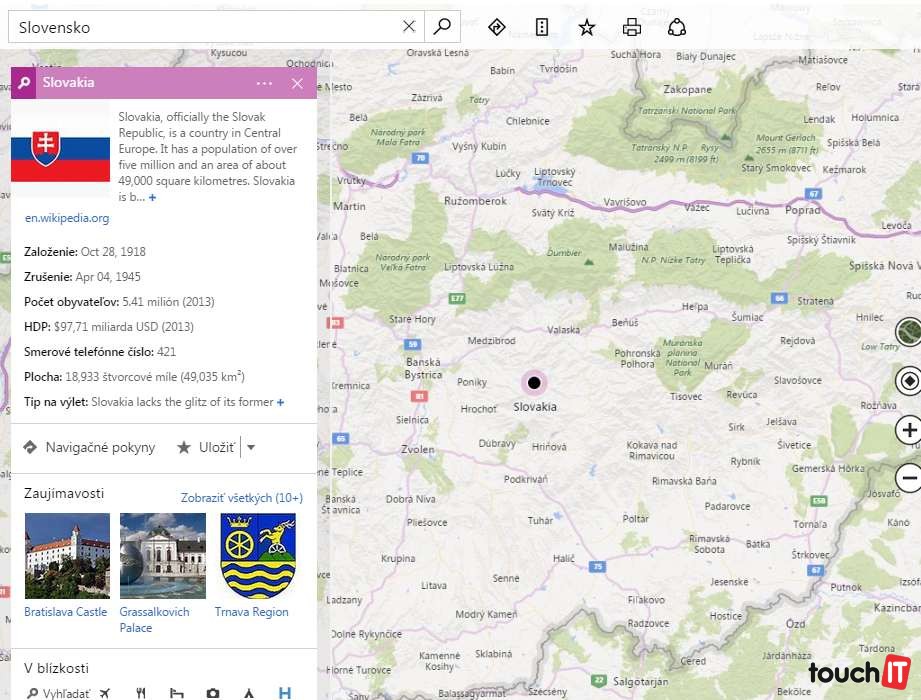Click Navigačné pokyny button
The image size is (921, 700).
point(89,448)
